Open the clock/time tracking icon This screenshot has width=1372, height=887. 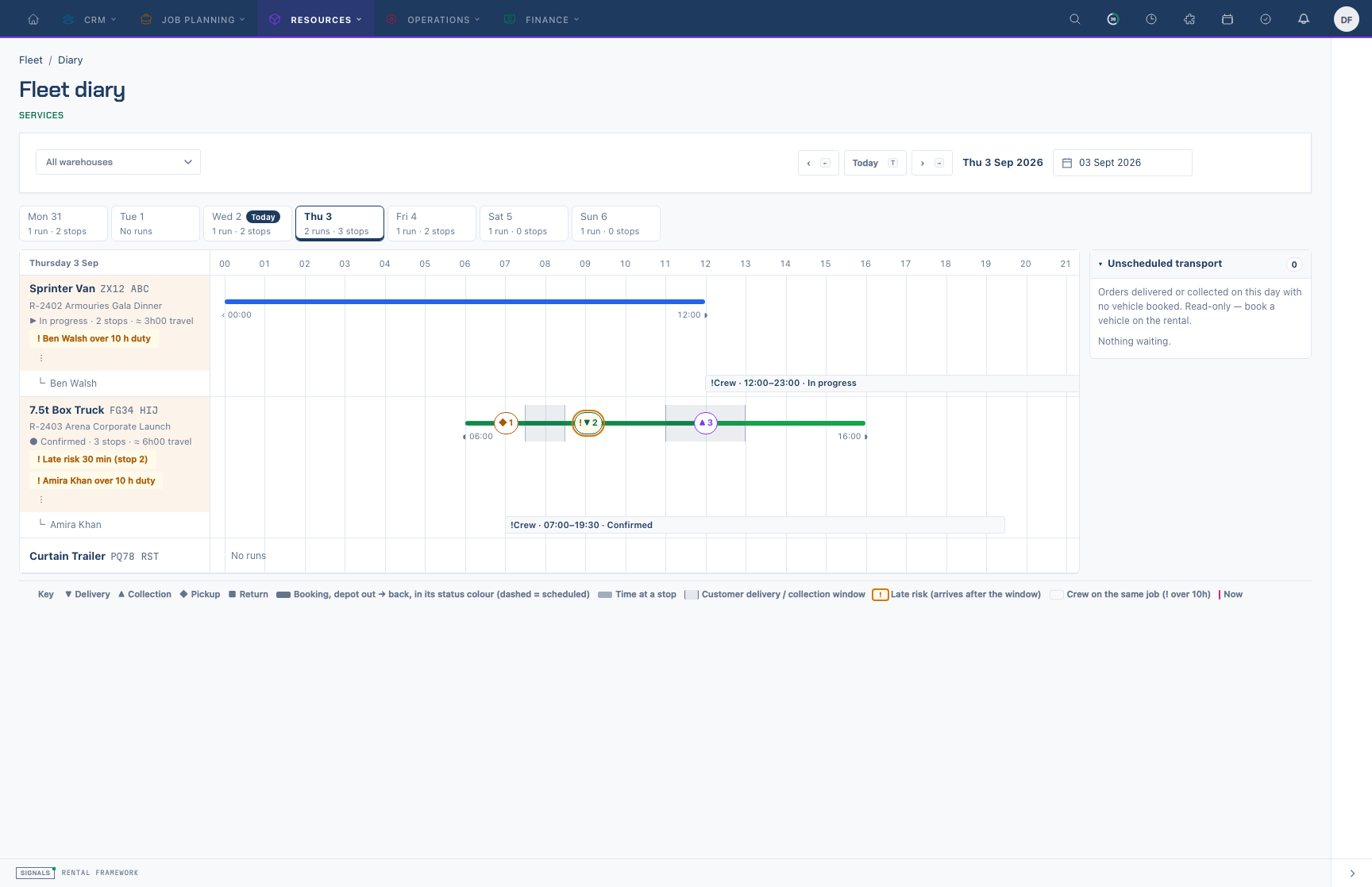coord(1151,19)
